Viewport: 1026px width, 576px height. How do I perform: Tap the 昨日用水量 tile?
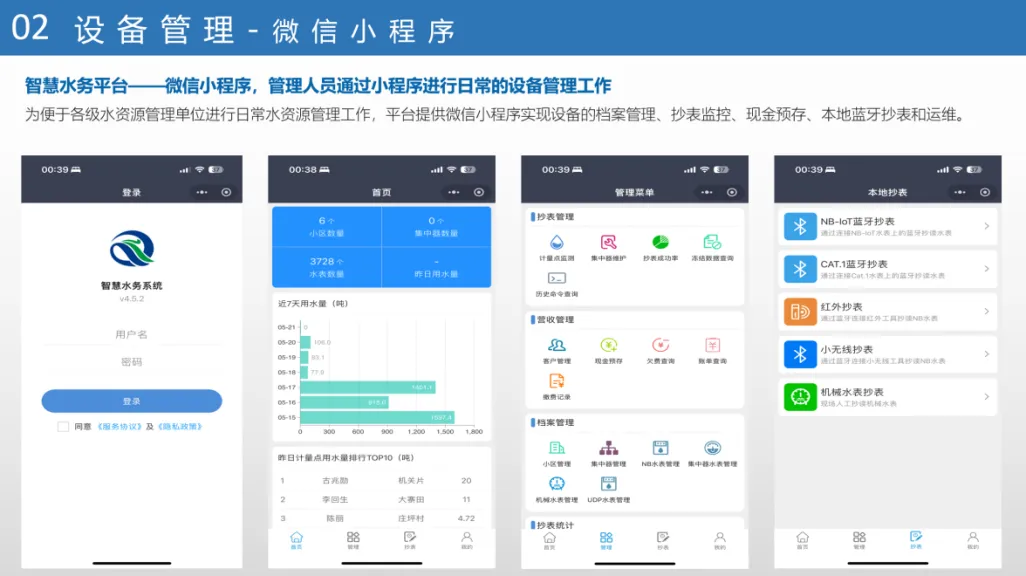[x=436, y=267]
